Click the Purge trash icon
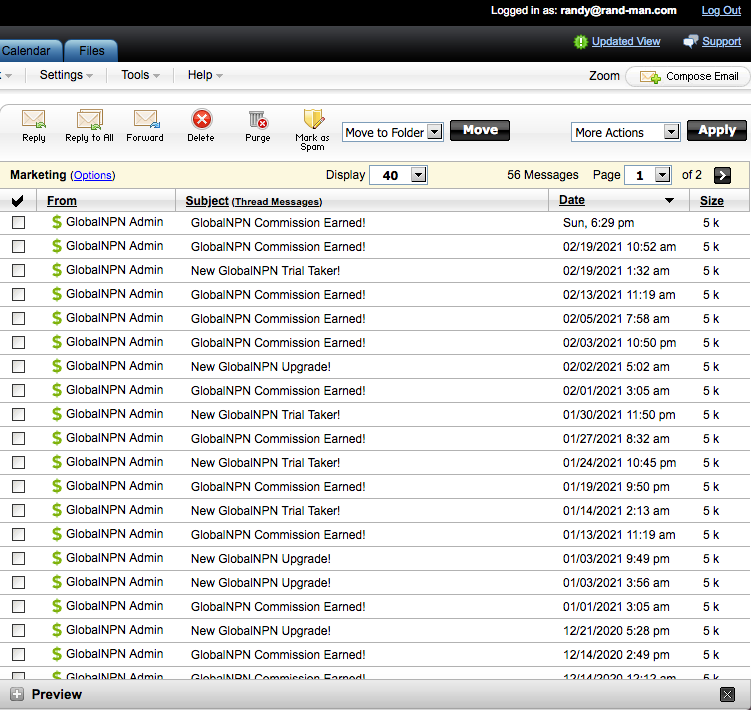The width and height of the screenshot is (751, 710). tap(258, 120)
